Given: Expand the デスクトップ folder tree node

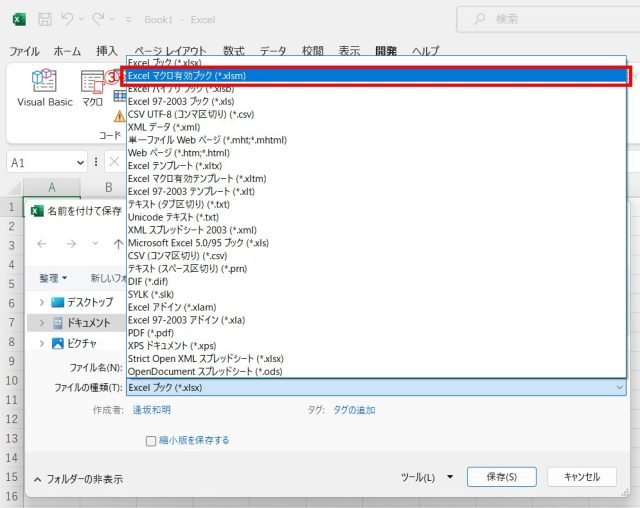Looking at the screenshot, I should (41, 302).
